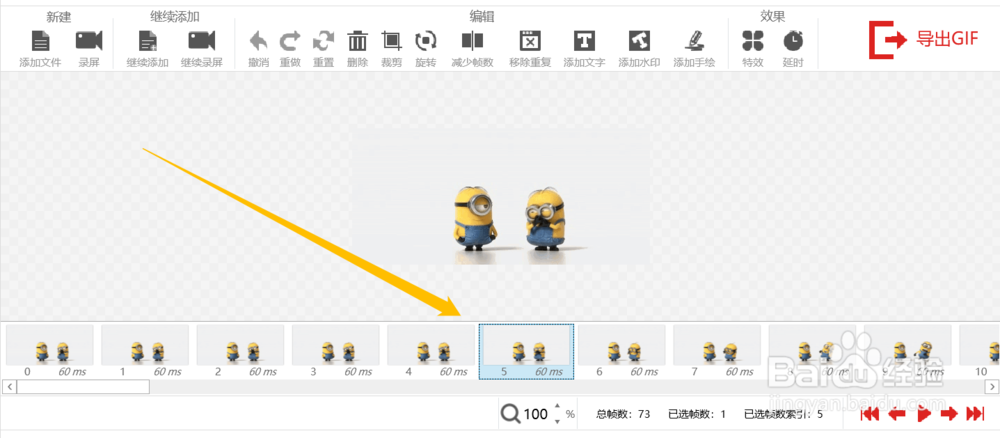Click the 已选帧数: 1 status text
The height and width of the screenshot is (438, 1000).
coord(696,414)
